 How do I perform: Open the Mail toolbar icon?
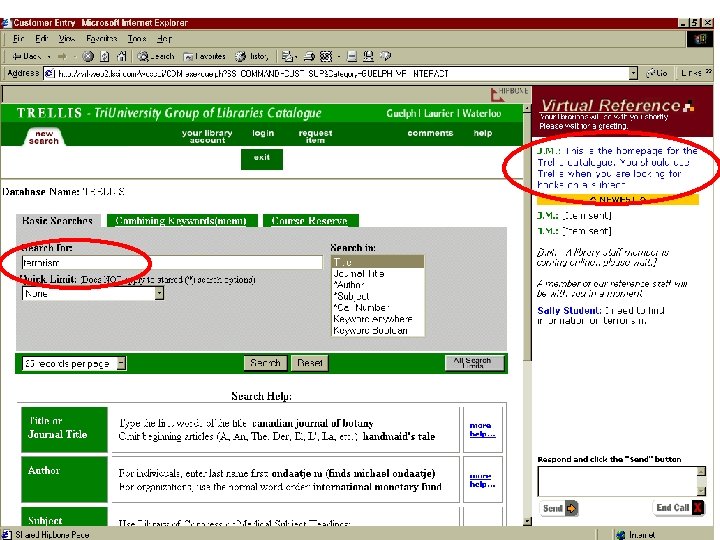pos(287,56)
